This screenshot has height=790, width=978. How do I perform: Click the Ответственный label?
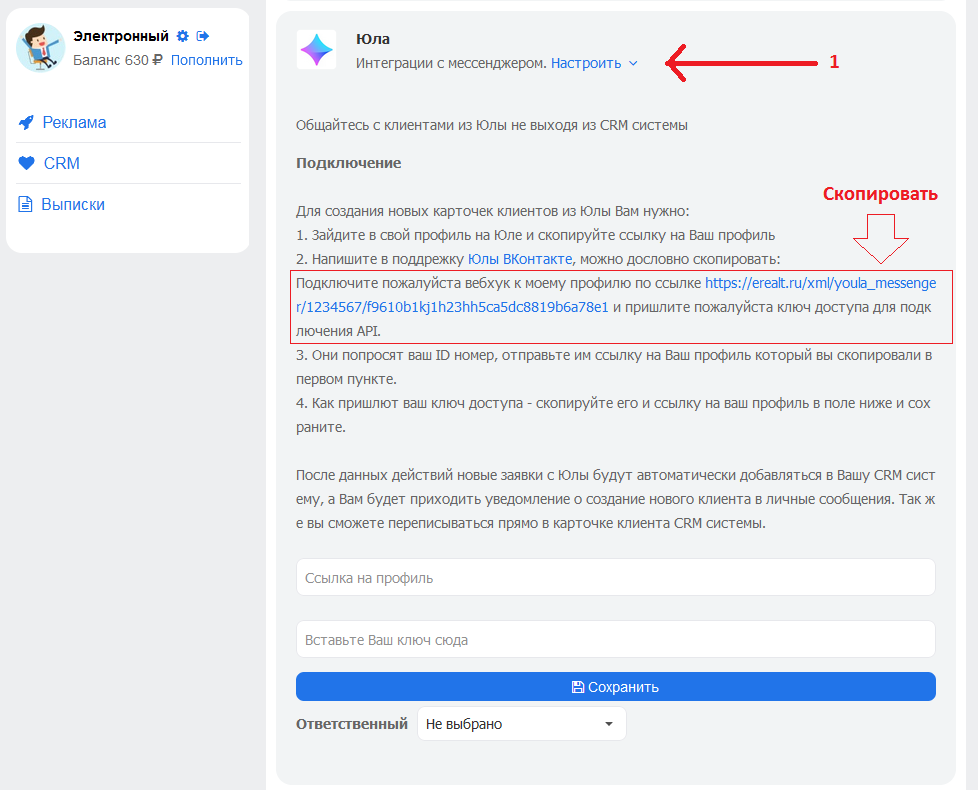(352, 724)
